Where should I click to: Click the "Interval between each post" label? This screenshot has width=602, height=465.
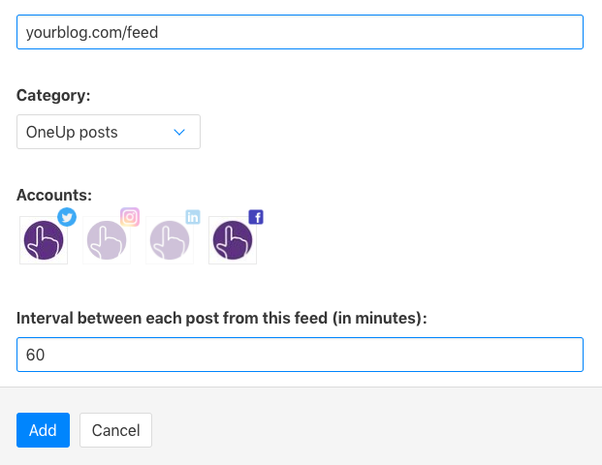221,319
